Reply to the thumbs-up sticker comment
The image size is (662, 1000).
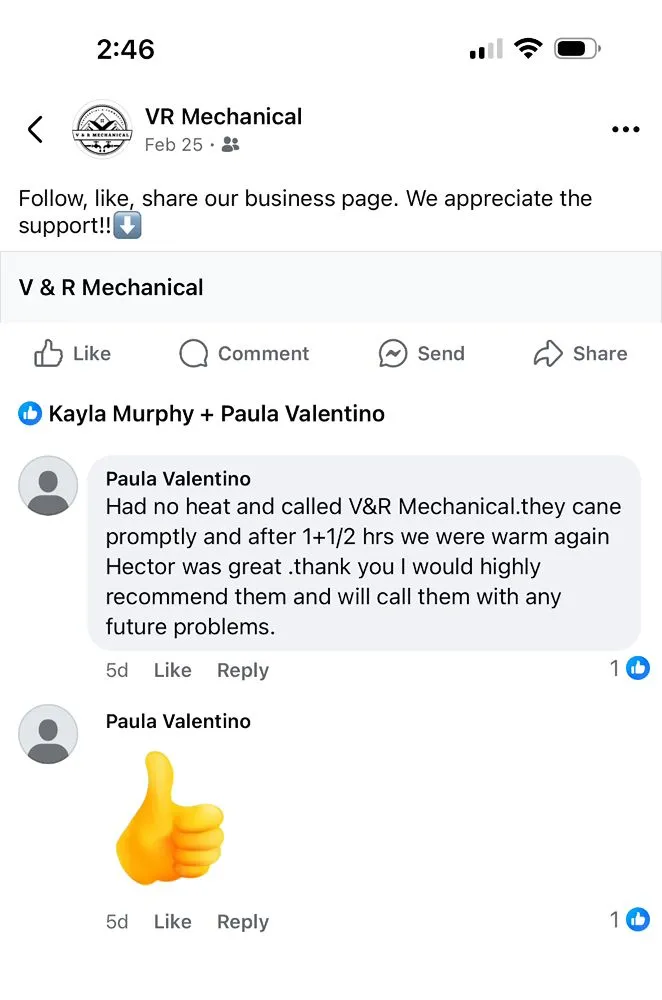pyautogui.click(x=243, y=921)
